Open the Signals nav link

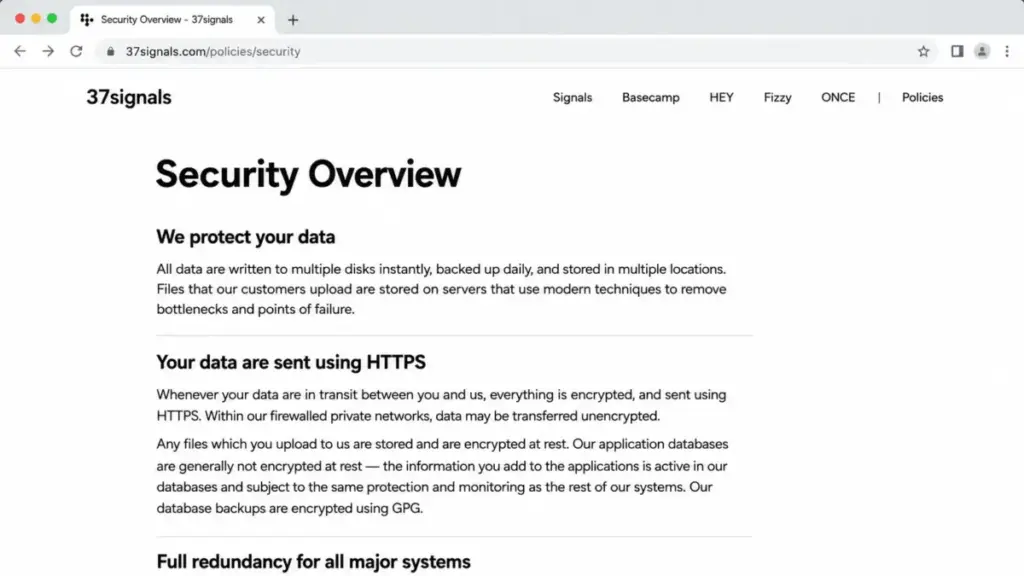click(x=572, y=97)
